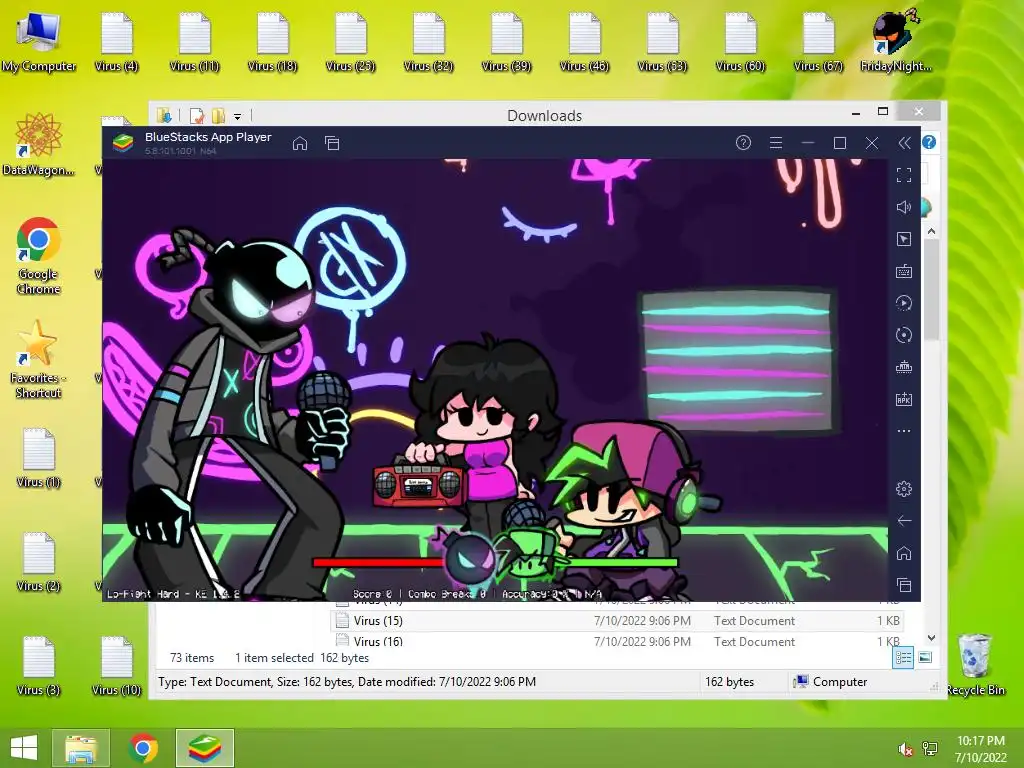
Task: Select Virus (1) desktop file
Action: (39, 457)
